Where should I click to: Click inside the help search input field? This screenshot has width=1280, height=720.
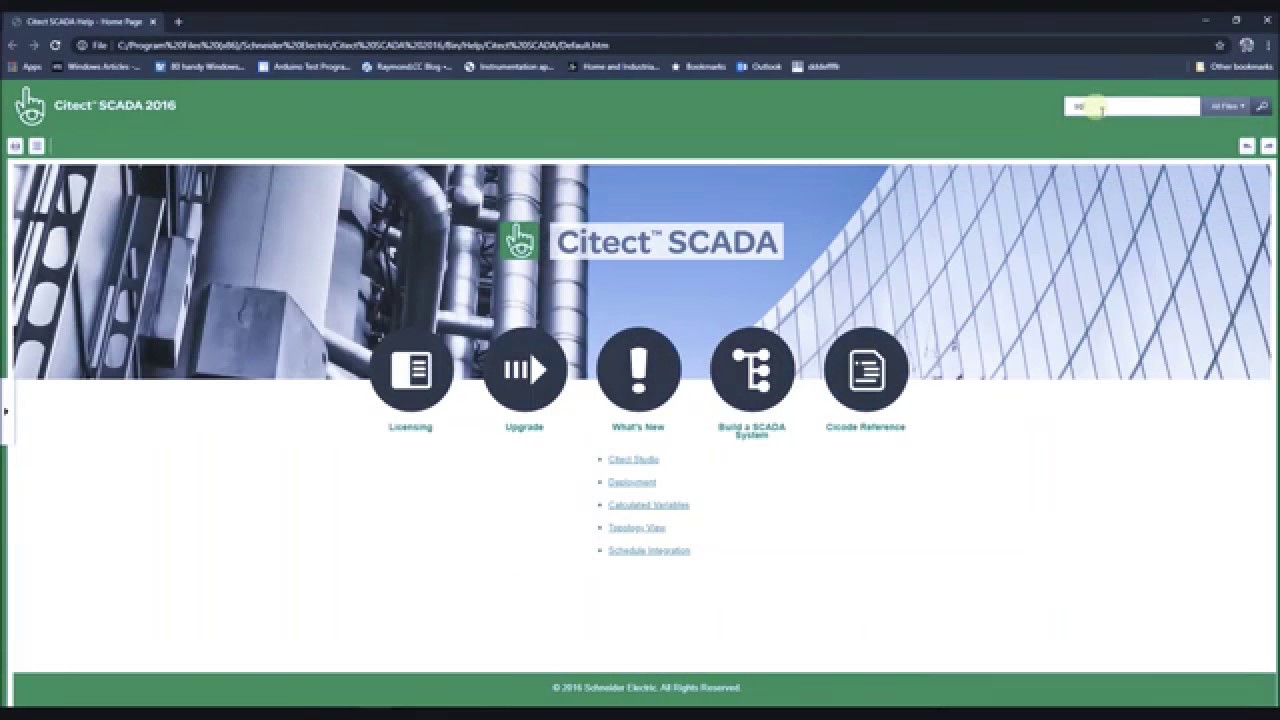point(1132,106)
